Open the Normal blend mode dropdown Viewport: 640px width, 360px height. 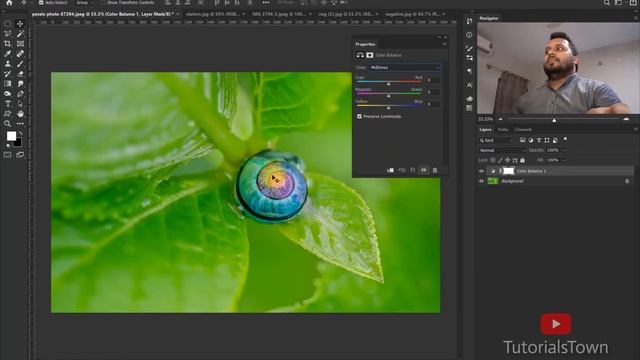[x=502, y=150]
